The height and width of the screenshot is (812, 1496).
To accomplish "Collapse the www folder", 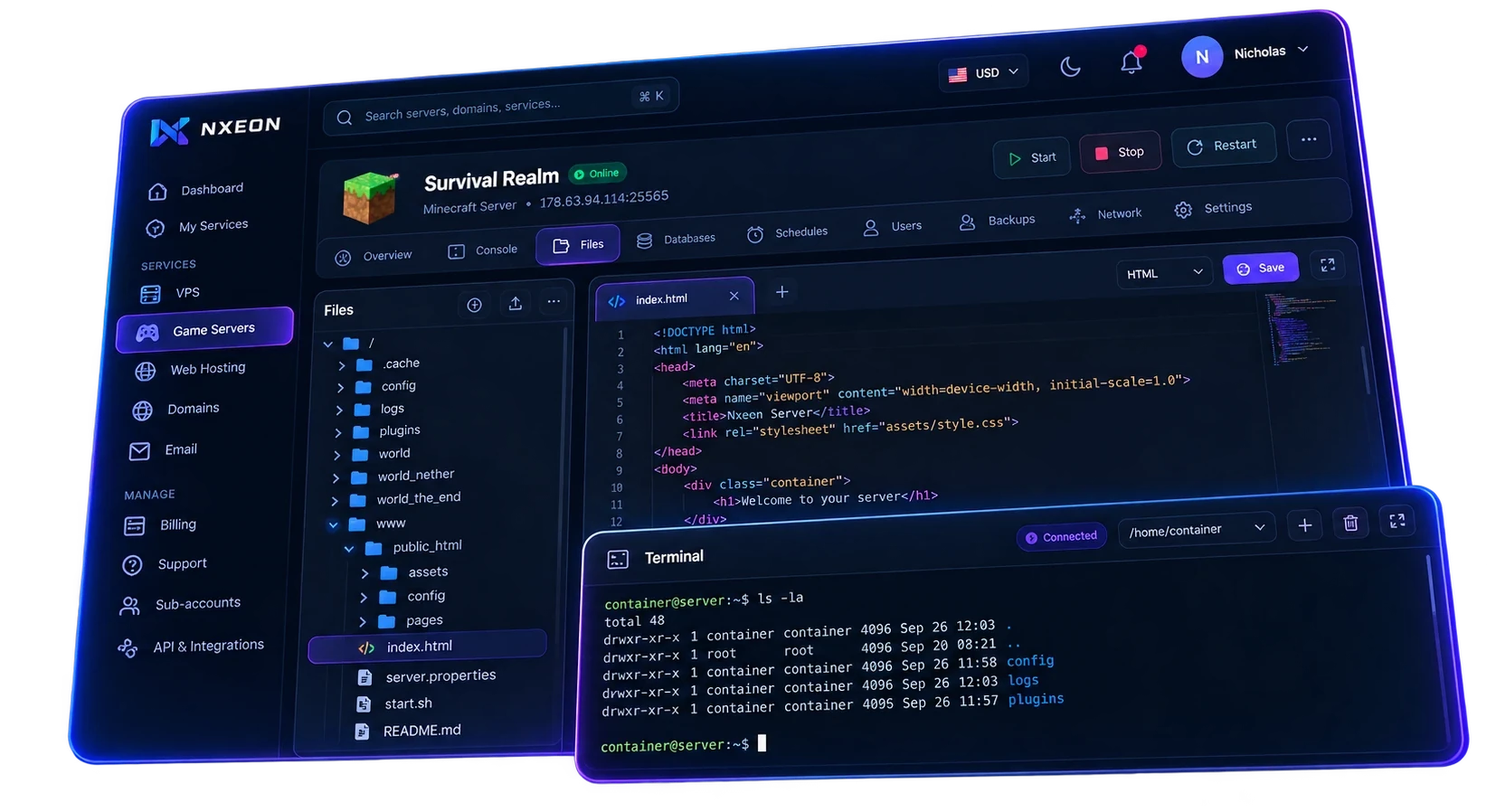I will pos(334,524).
